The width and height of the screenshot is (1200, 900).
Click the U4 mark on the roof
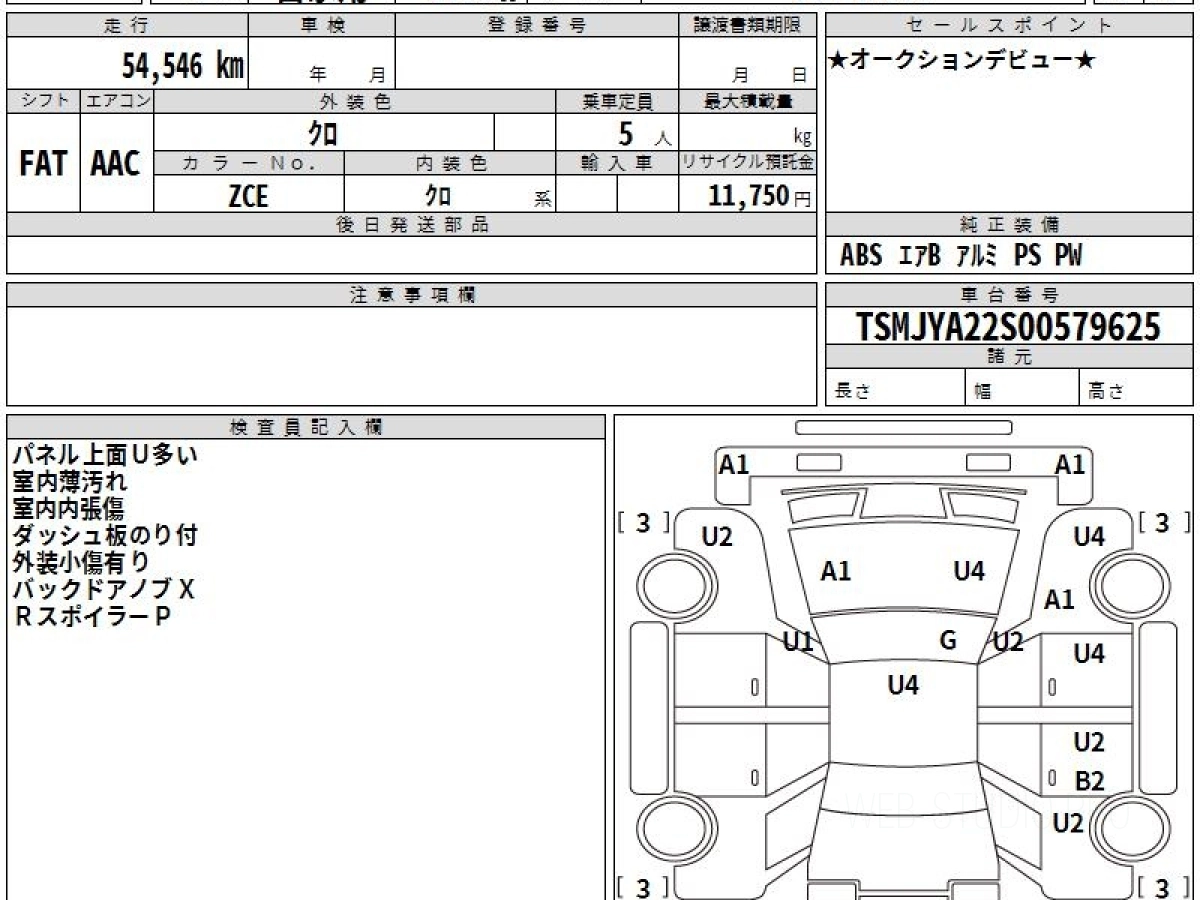903,685
